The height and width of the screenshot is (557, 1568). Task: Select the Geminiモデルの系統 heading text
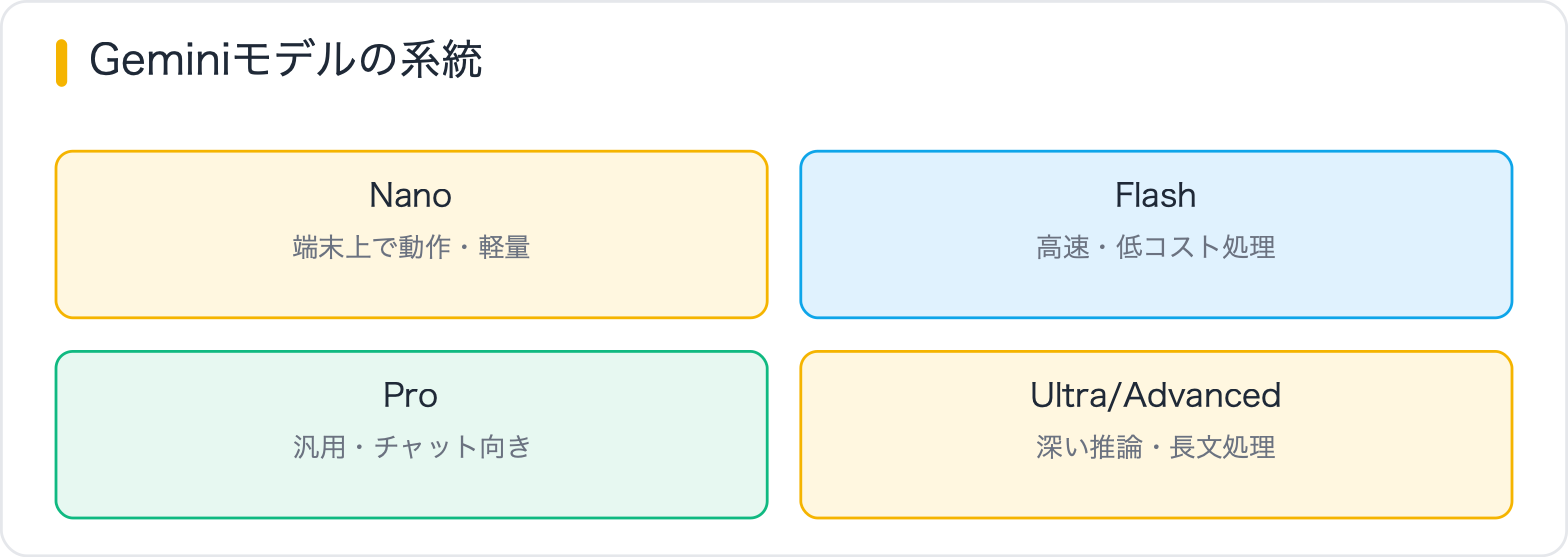point(286,62)
